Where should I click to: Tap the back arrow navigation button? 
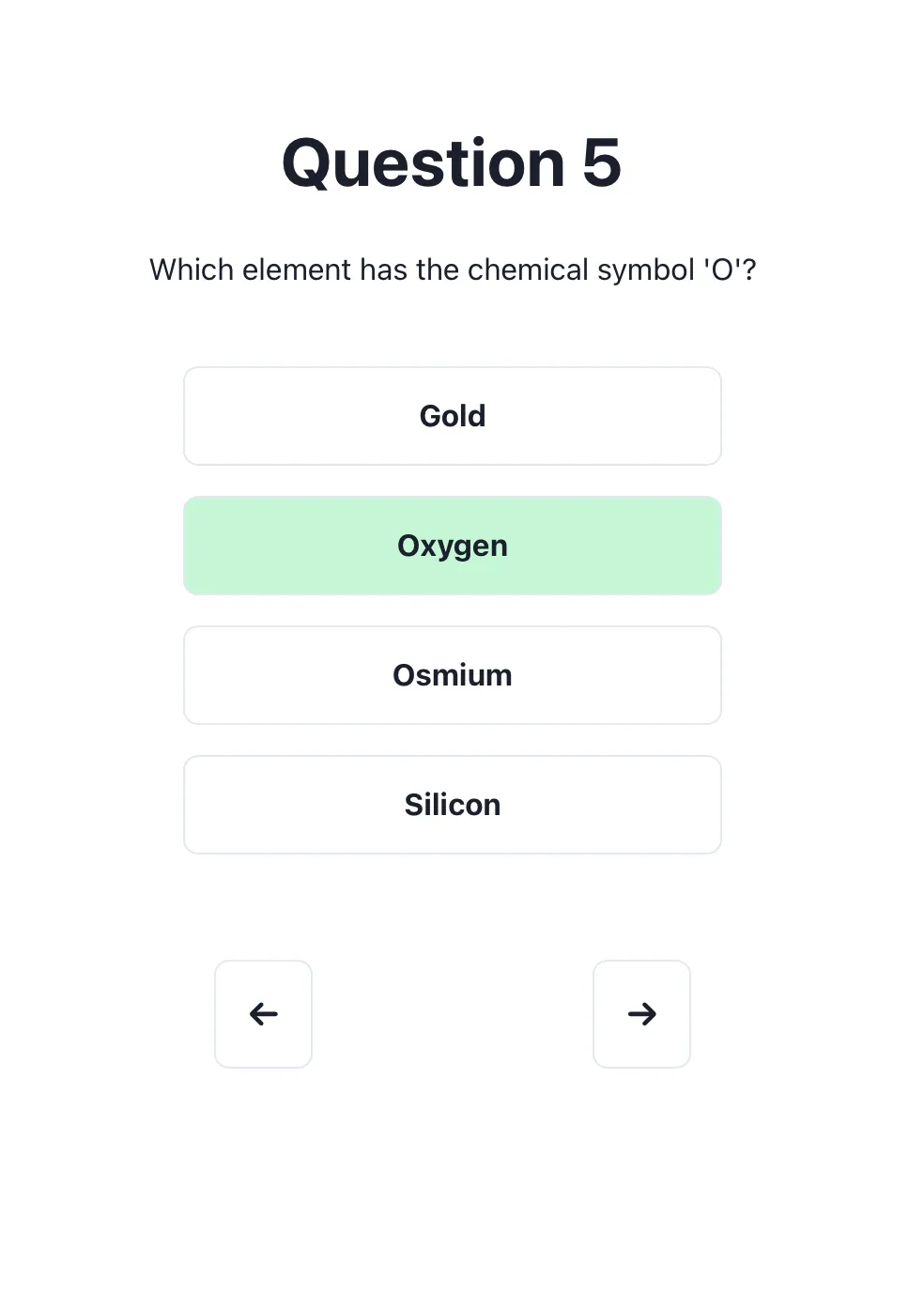coord(263,1014)
